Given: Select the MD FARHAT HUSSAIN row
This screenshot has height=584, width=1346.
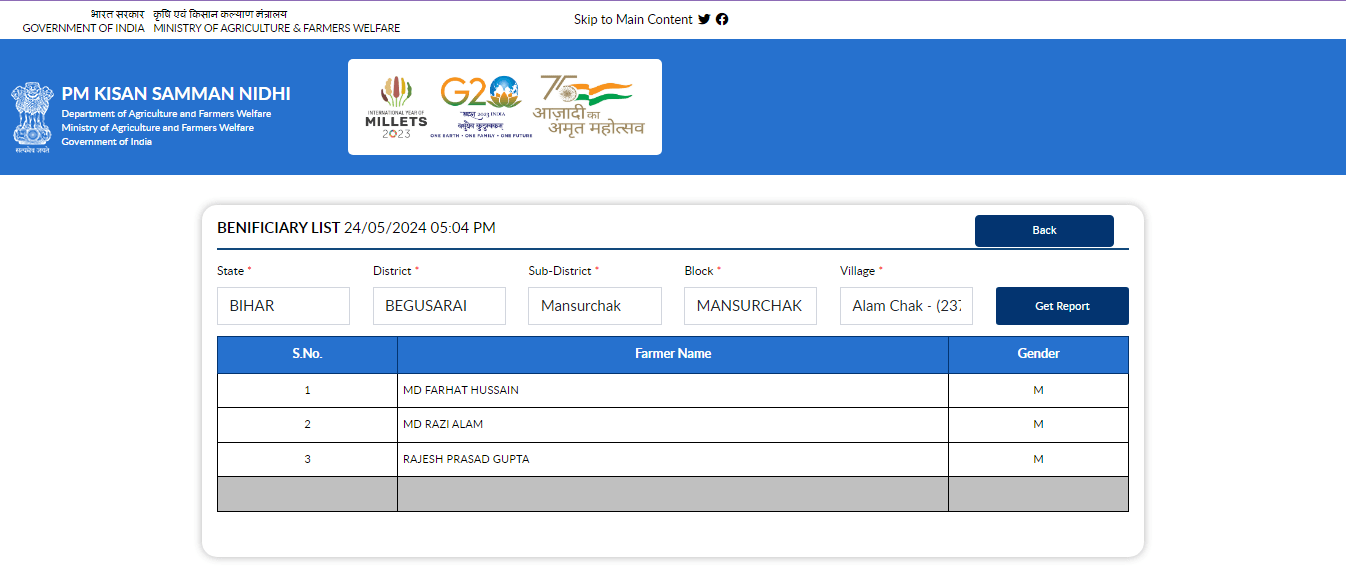Looking at the screenshot, I should pos(461,390).
